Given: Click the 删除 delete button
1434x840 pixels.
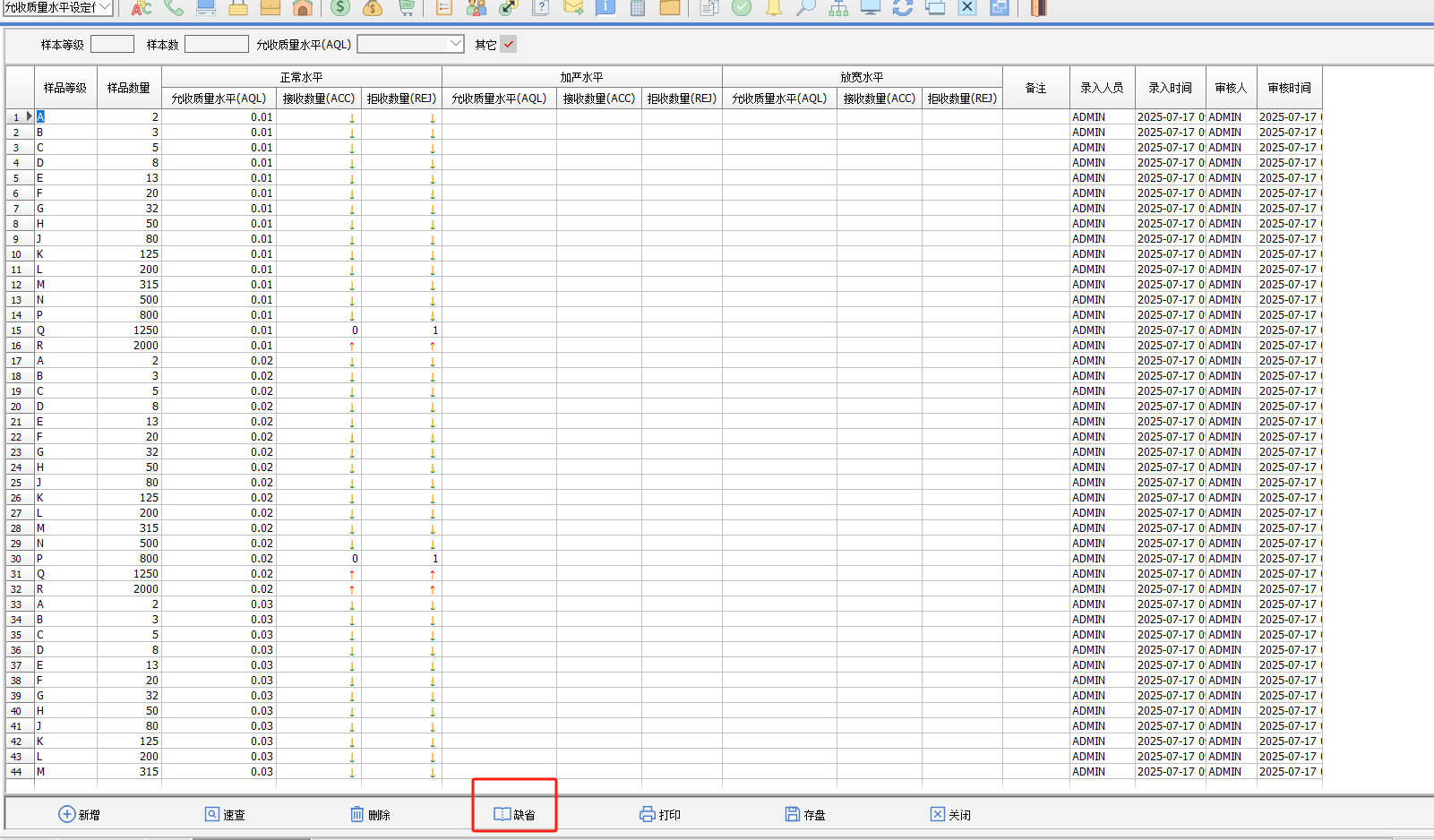Looking at the screenshot, I should click(x=370, y=814).
